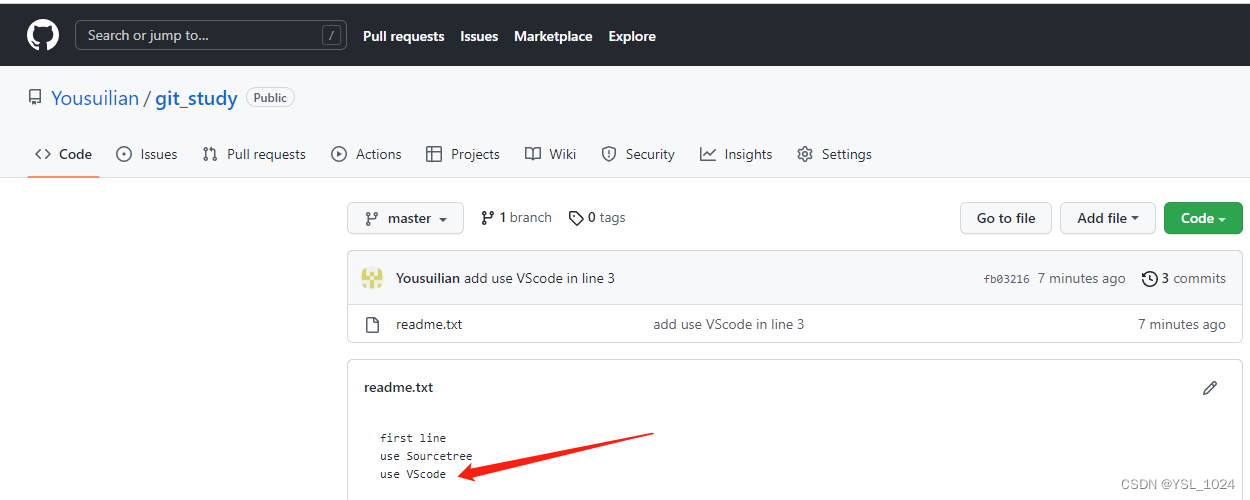Expand the master branch dropdown
The width and height of the screenshot is (1250, 500).
tap(405, 218)
